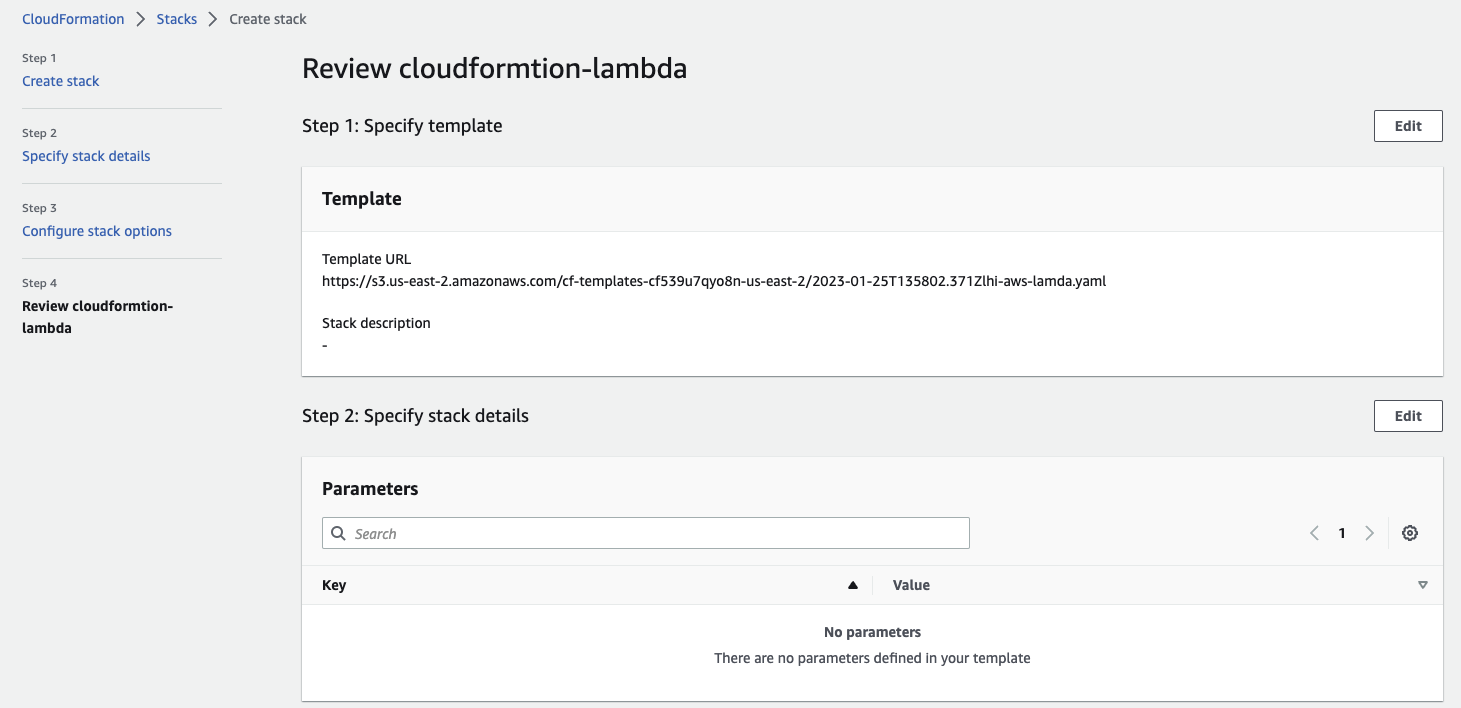The width and height of the screenshot is (1461, 708).
Task: Edit Step 1 Specify template
Action: click(x=1408, y=126)
